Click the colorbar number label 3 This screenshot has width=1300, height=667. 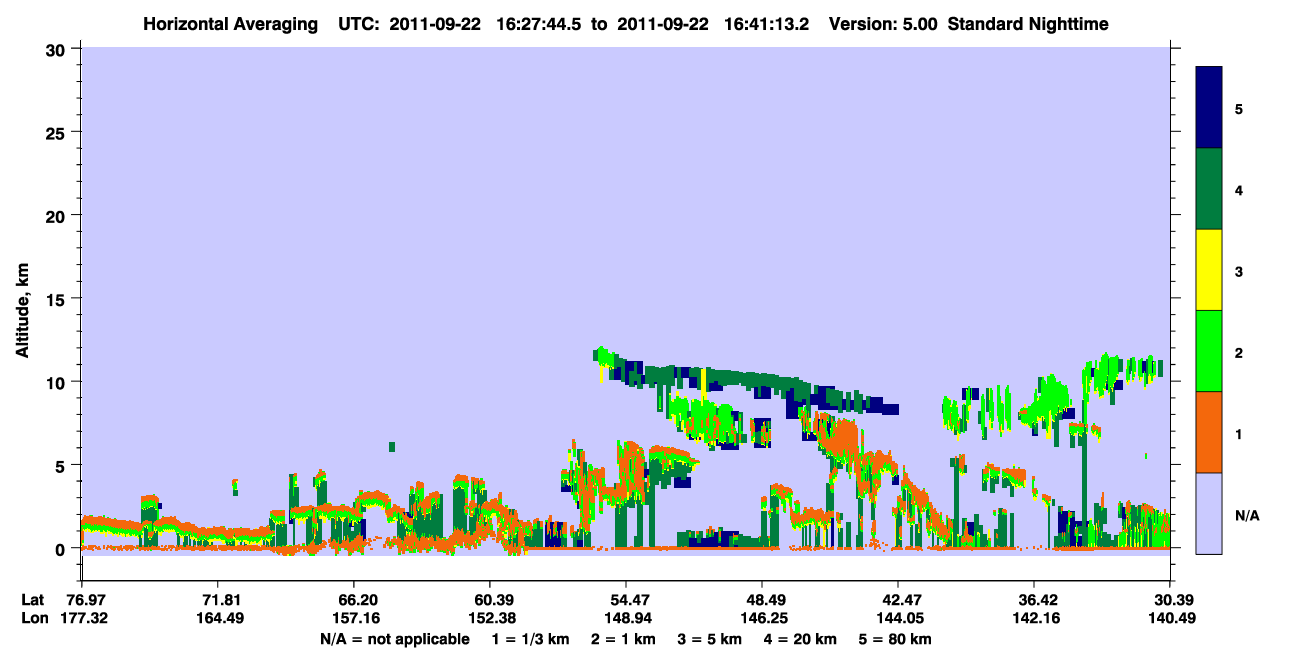pos(1239,270)
